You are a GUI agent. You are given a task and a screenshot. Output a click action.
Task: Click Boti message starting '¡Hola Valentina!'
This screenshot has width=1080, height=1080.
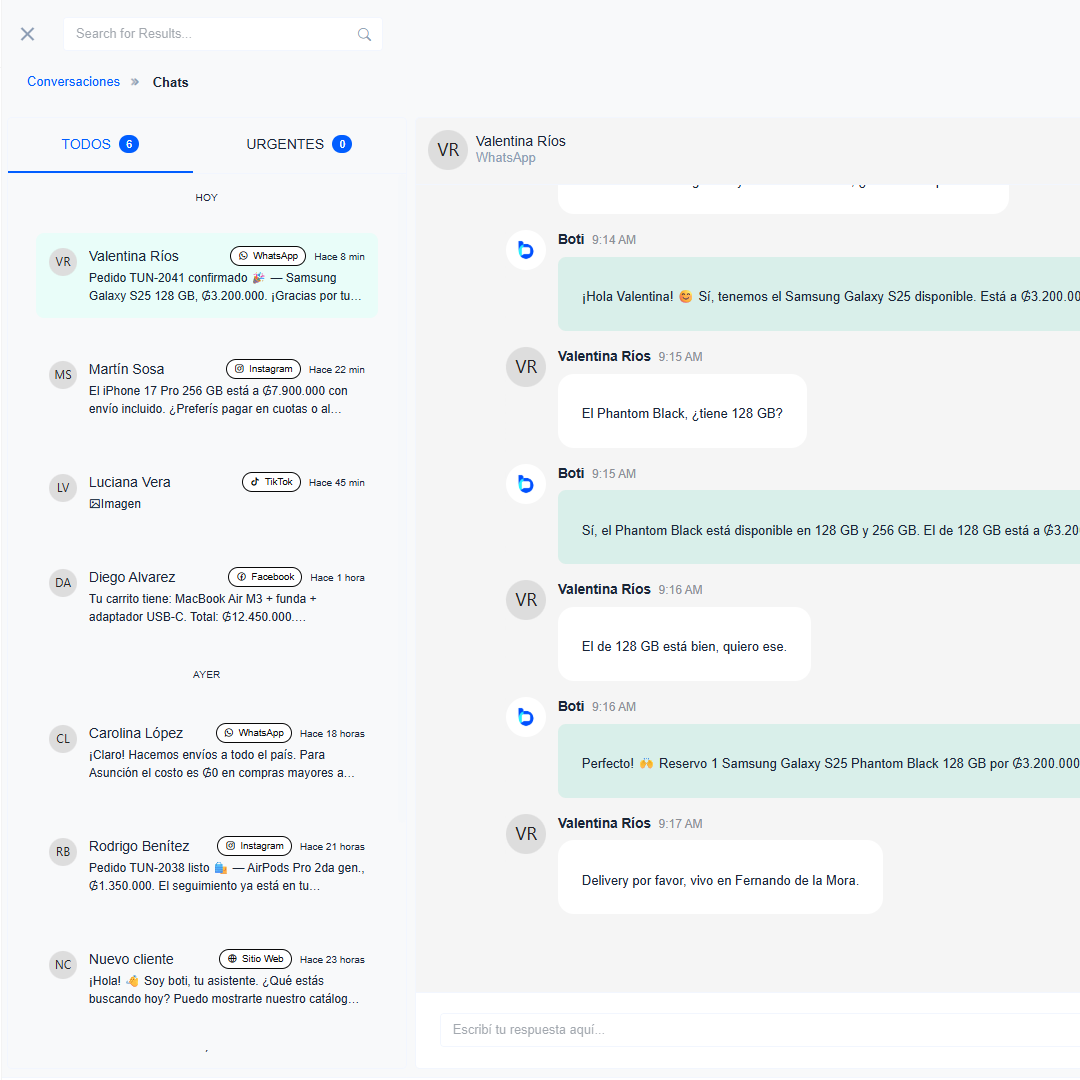click(819, 294)
